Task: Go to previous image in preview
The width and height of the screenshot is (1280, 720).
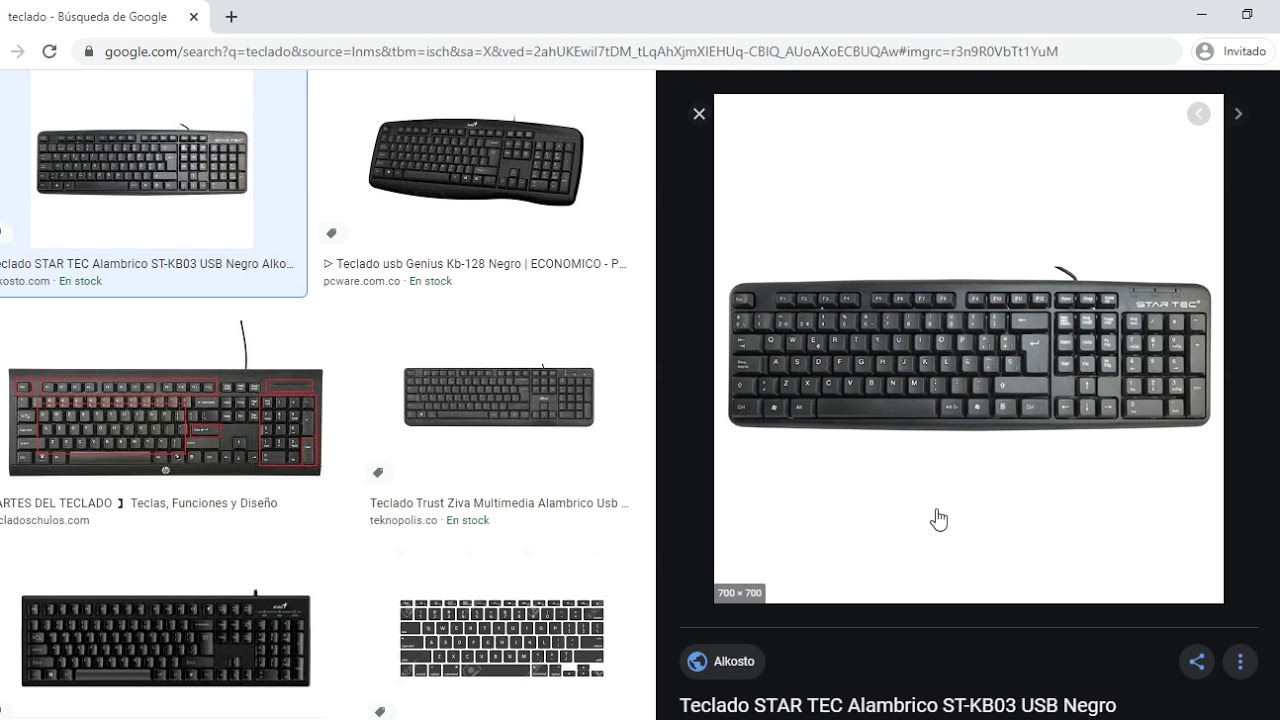Action: point(1199,114)
